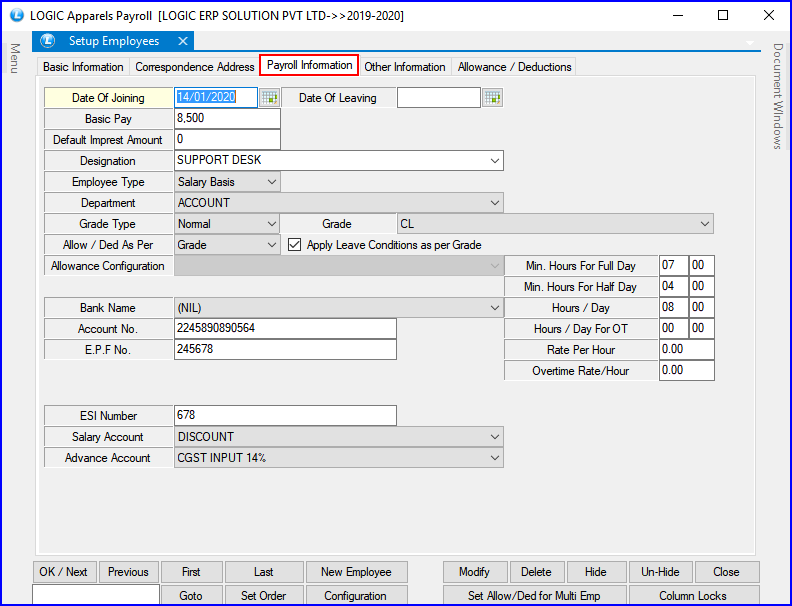The width and height of the screenshot is (792, 606).
Task: Click the Modify button
Action: (x=474, y=572)
